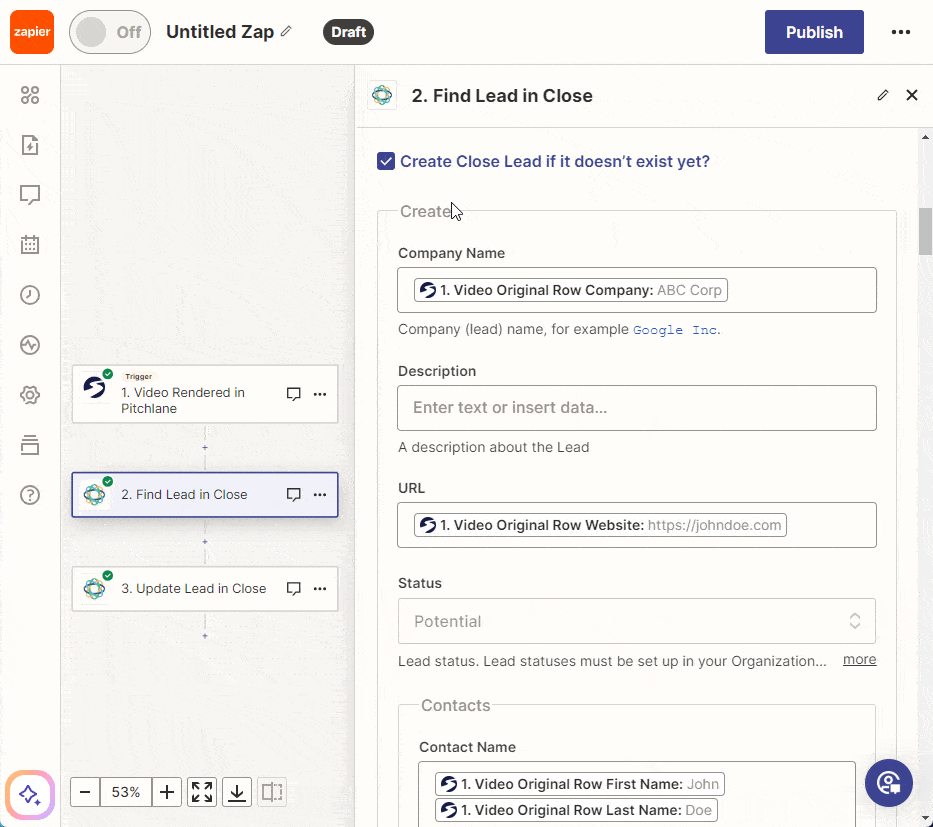Open advanced settings gear icon
Image resolution: width=933 pixels, height=827 pixels.
coord(30,394)
